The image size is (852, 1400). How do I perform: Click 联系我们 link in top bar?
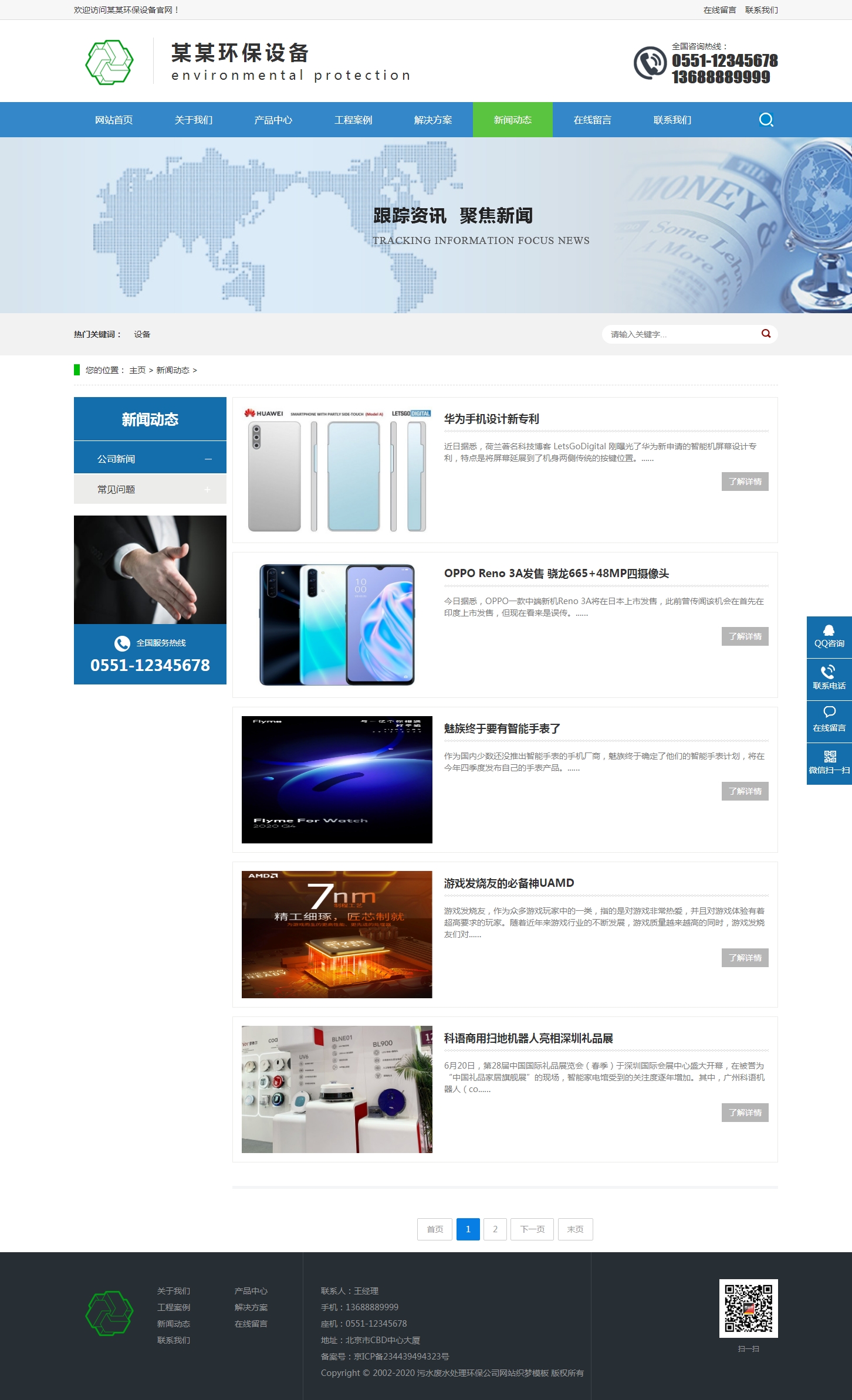pyautogui.click(x=761, y=10)
